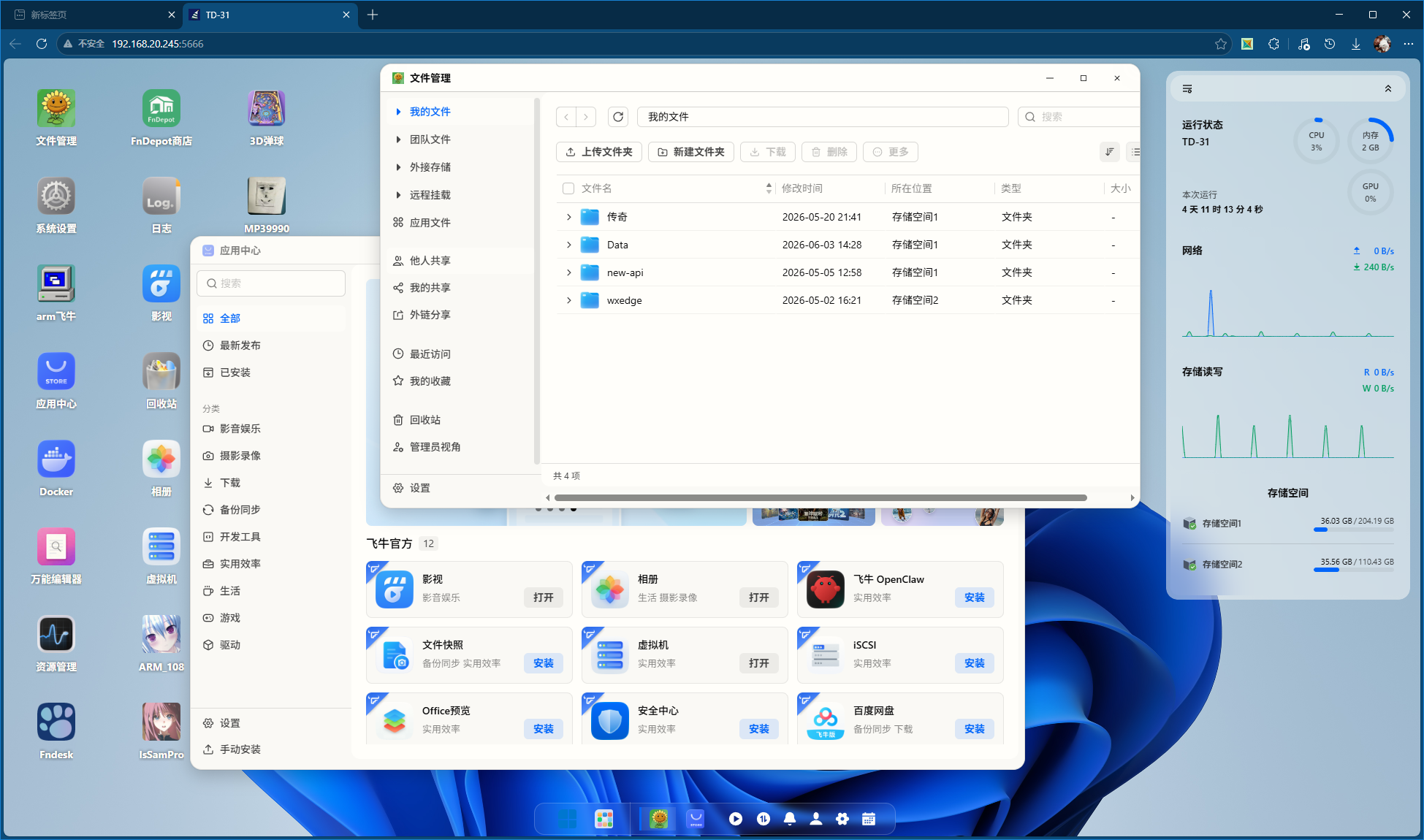Select 最新发布 in 应用中心 sidebar
Screen dimensions: 1424x840
(271, 345)
